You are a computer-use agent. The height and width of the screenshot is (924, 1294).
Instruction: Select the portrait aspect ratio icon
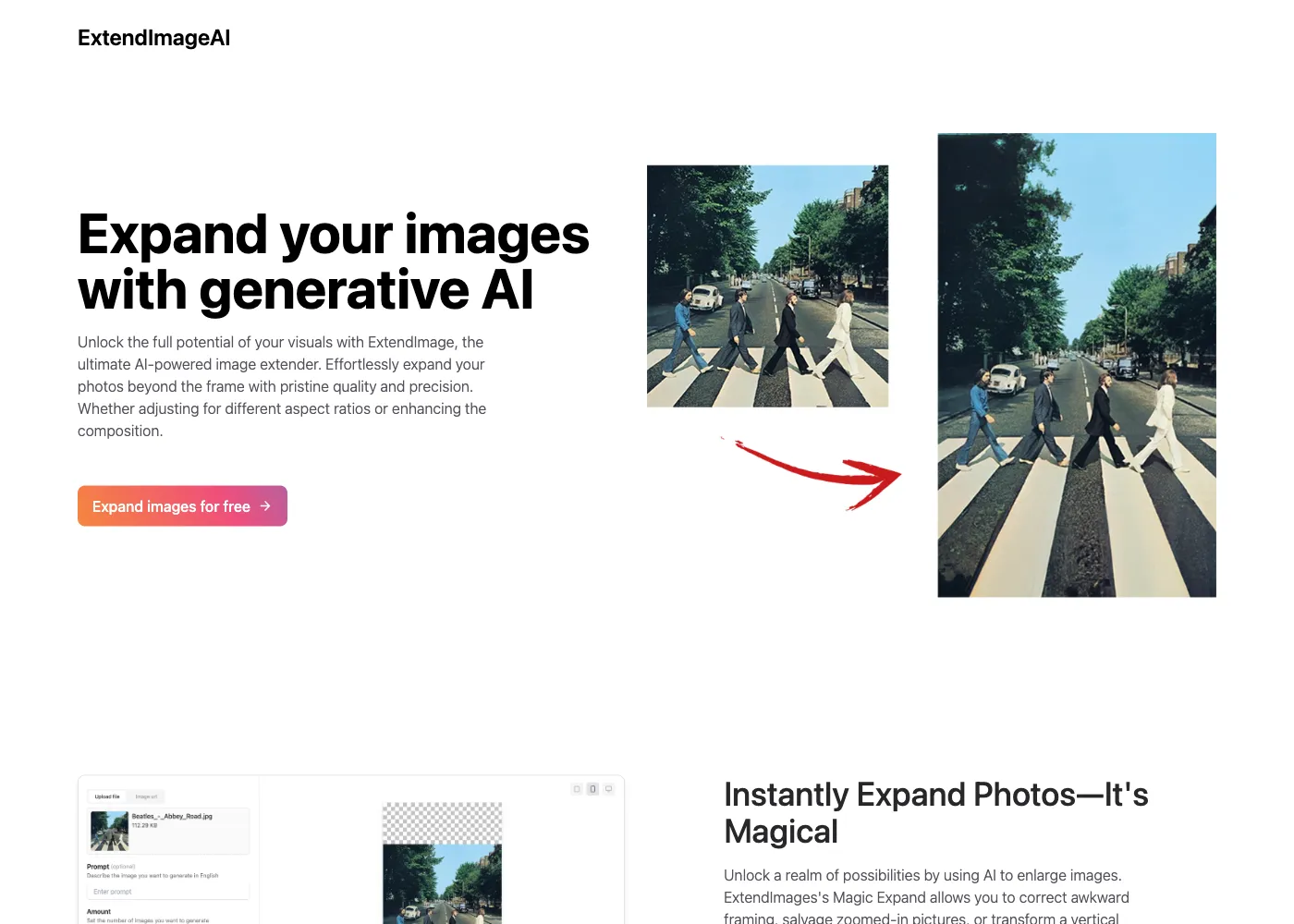(x=592, y=789)
